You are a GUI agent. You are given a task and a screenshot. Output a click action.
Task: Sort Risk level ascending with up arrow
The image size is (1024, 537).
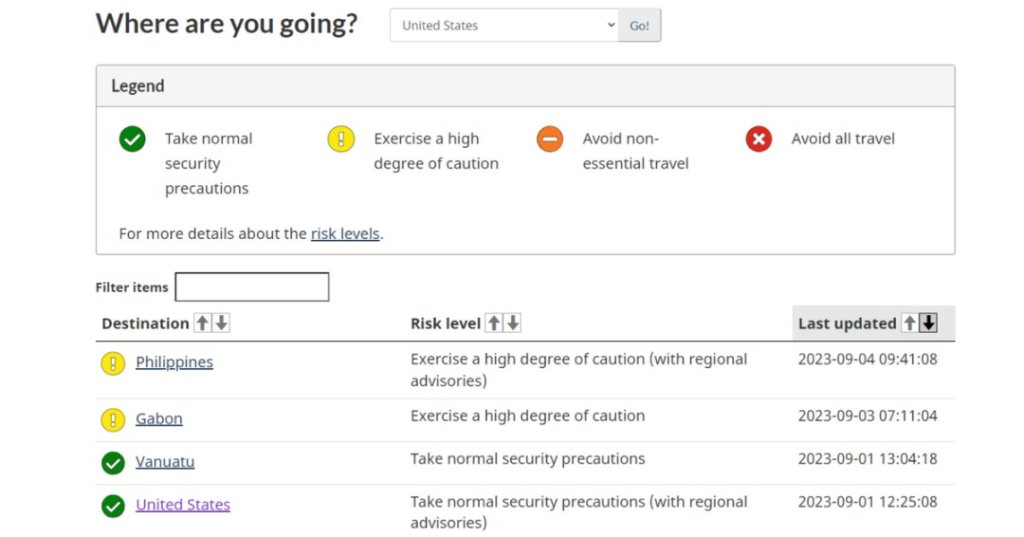pyautogui.click(x=494, y=323)
